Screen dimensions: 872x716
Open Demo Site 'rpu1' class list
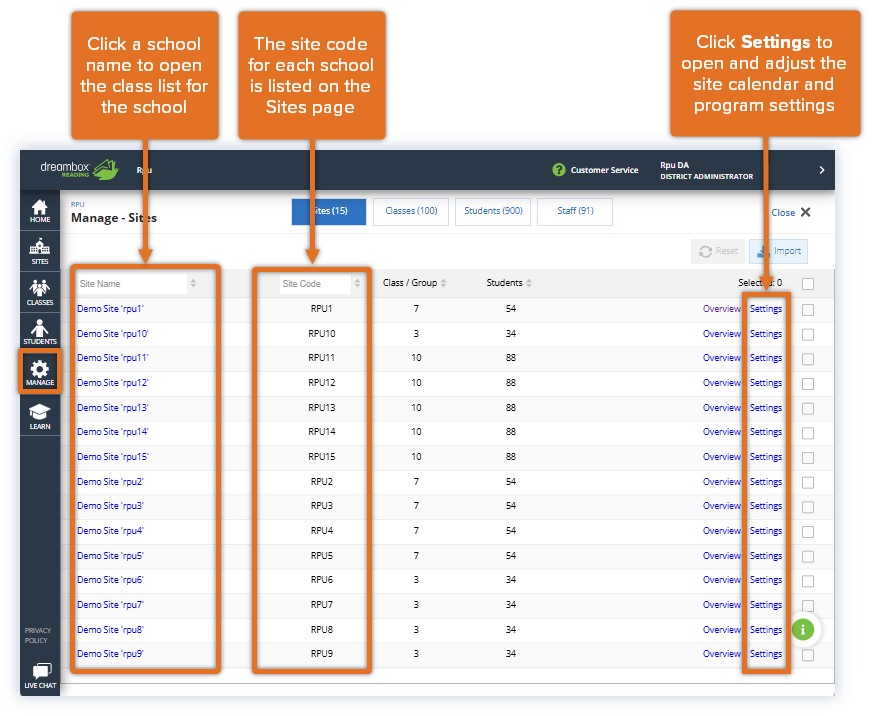pos(110,309)
